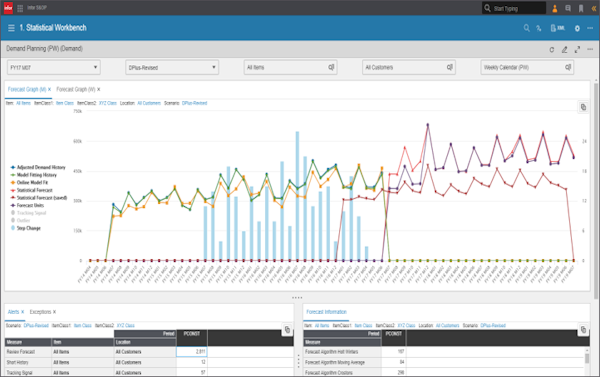Screen dimensions: 600x377
Task: Toggle Step Change series in legend
Action: [x=26, y=228]
